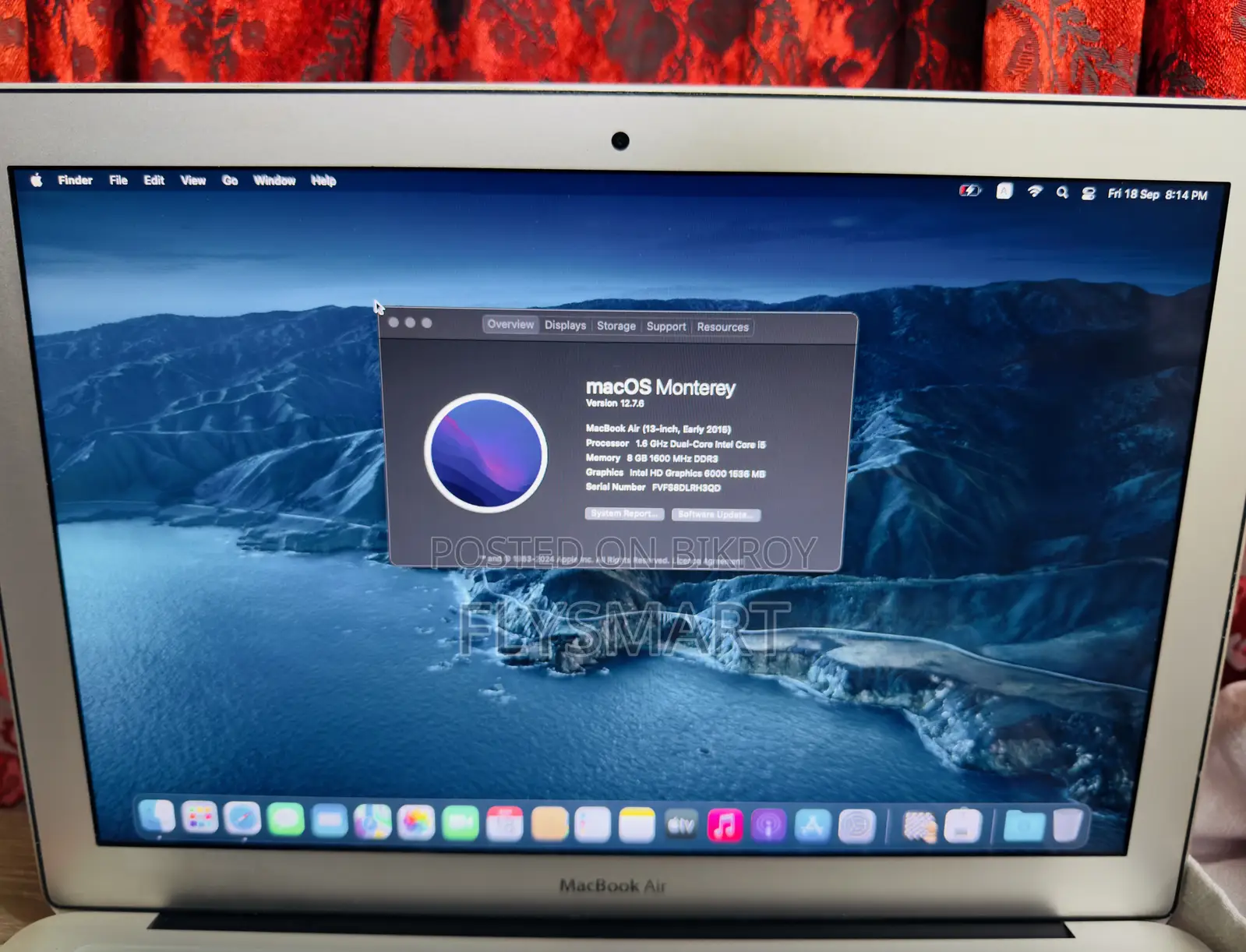Open the Finder menu
1246x952 pixels.
point(75,180)
